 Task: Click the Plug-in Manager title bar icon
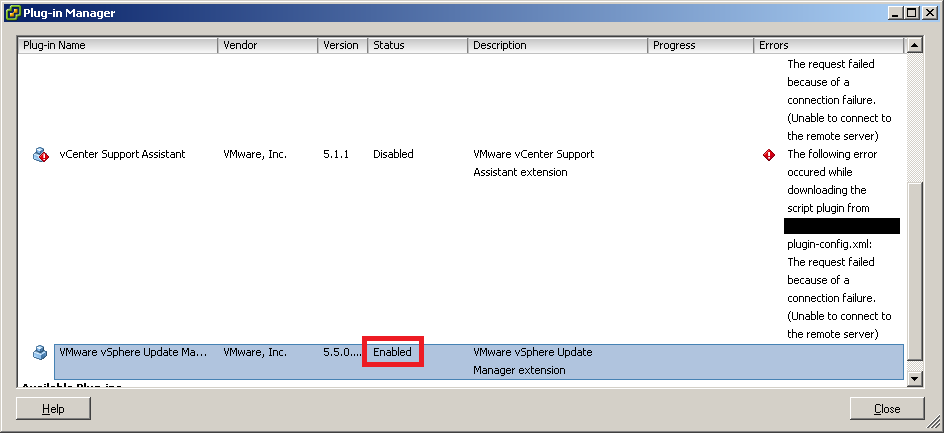pos(12,13)
